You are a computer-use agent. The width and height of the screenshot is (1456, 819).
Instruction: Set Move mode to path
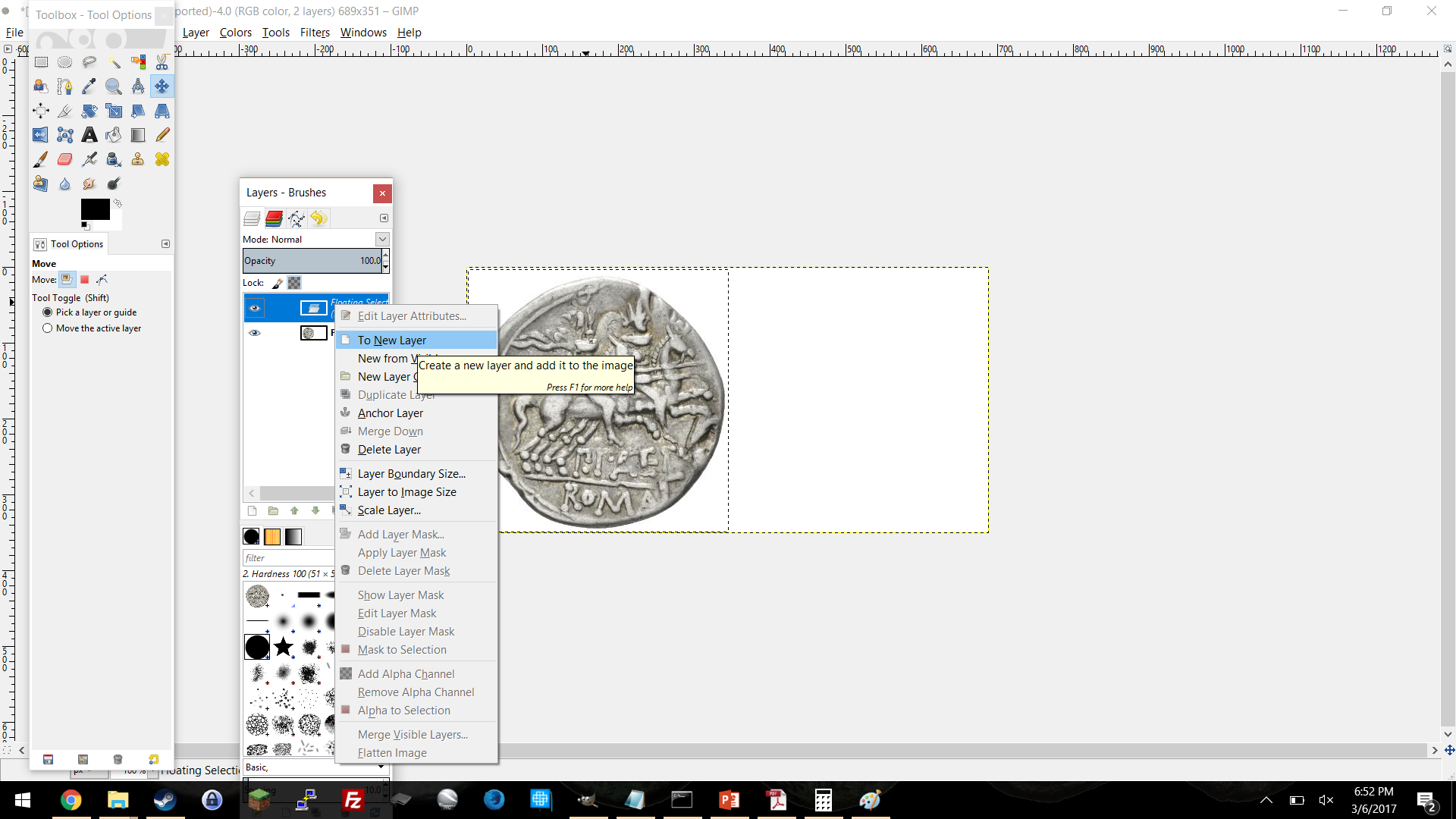(102, 280)
